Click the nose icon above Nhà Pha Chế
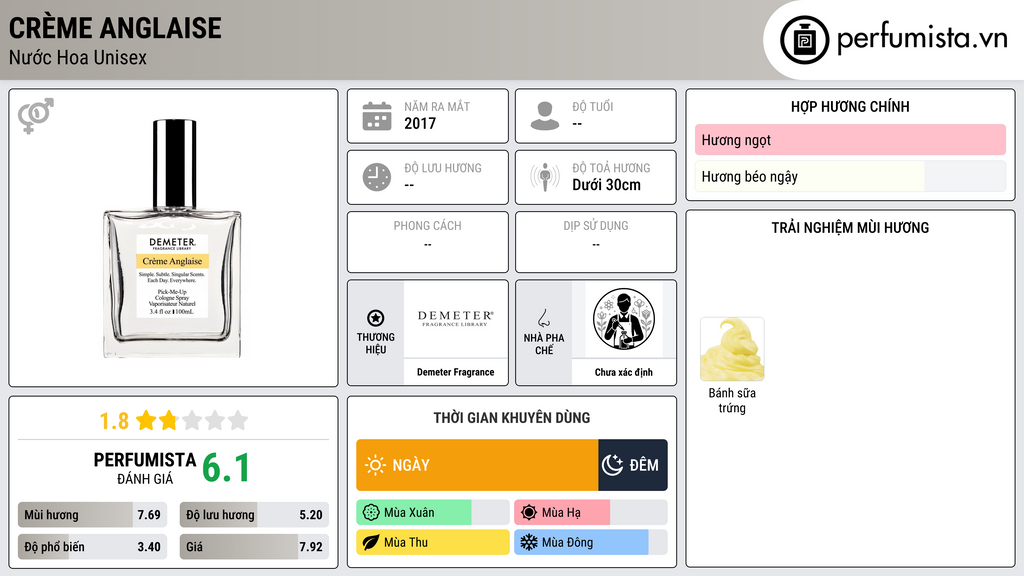Viewport: 1024px width, 576px height. [543, 318]
